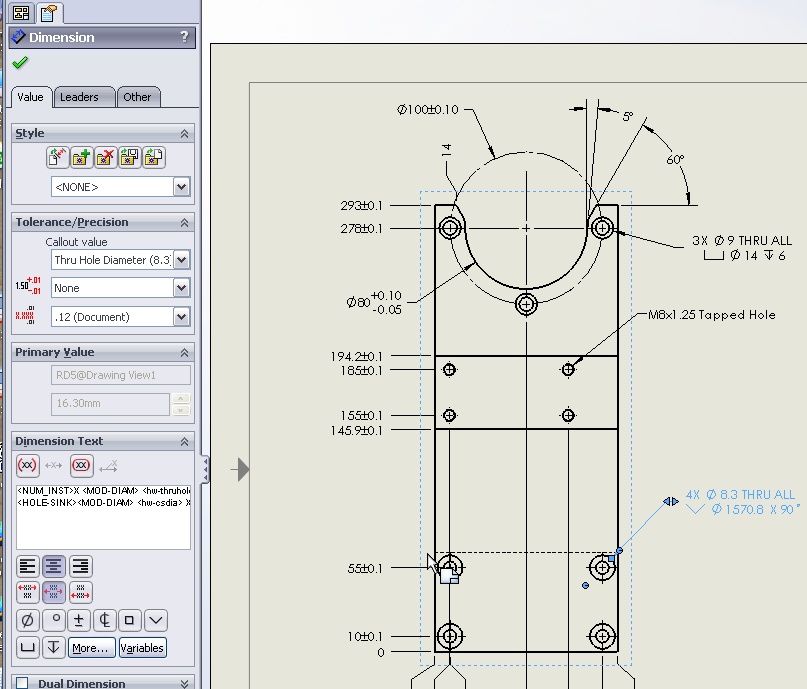The width and height of the screenshot is (807, 689).
Task: Collapse the Tolerance/Precision section
Action: [x=184, y=223]
